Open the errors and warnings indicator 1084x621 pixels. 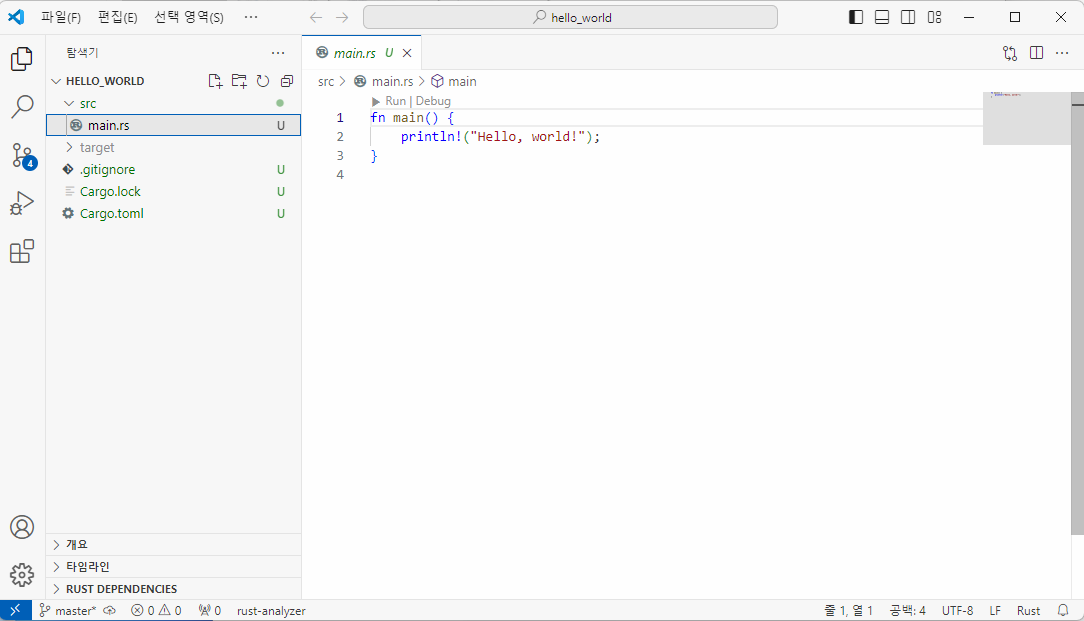[156, 611]
